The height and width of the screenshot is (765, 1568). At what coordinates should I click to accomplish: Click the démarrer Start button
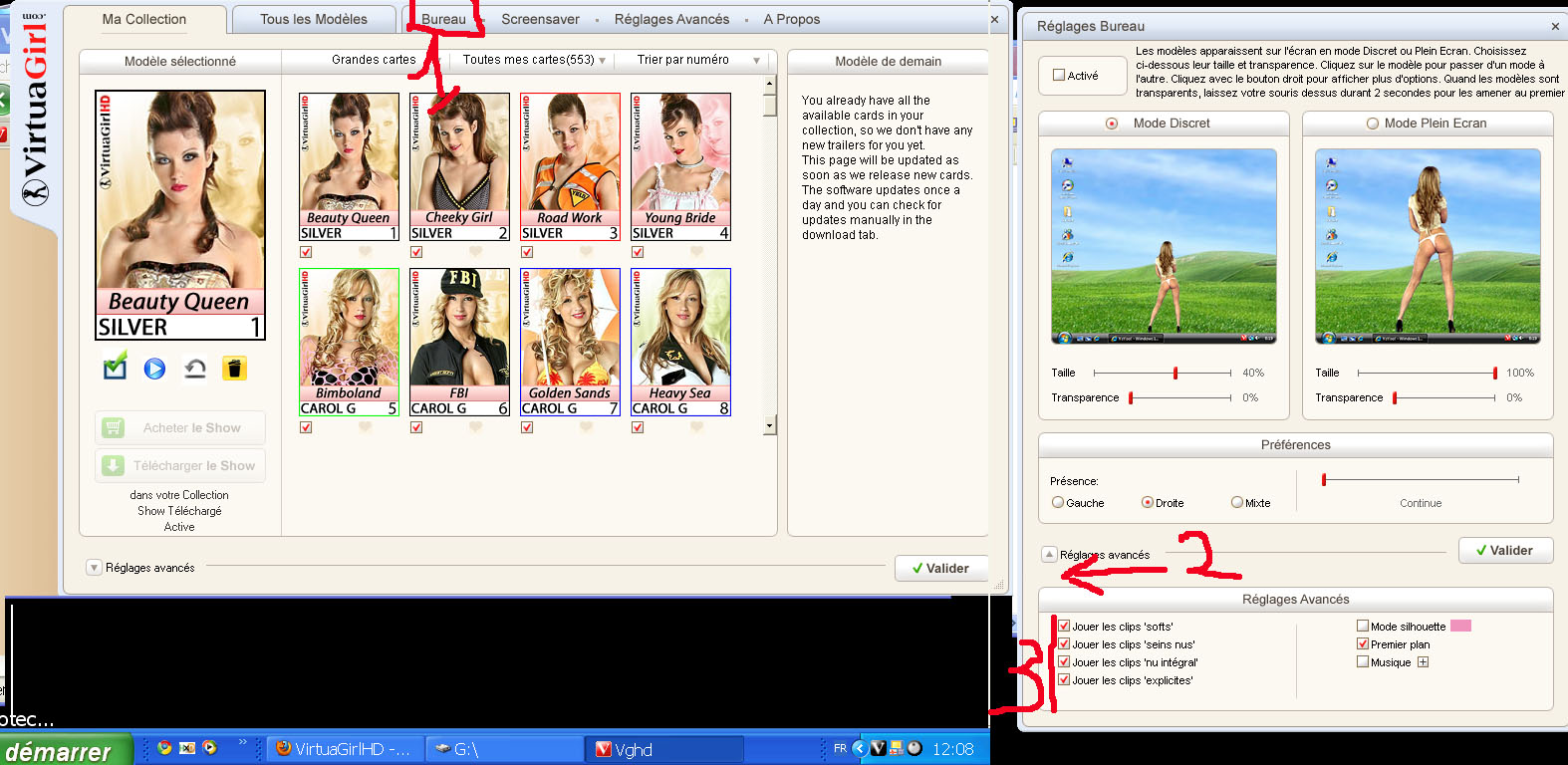click(x=66, y=749)
